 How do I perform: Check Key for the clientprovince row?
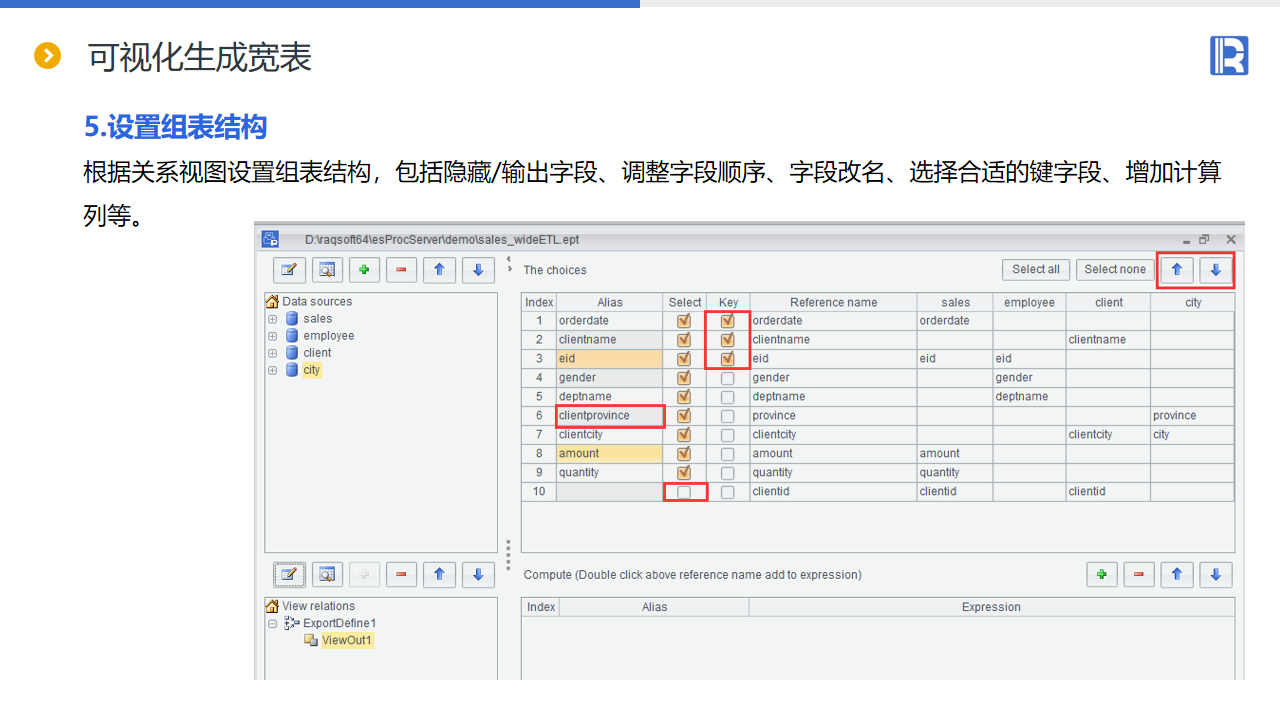point(727,416)
